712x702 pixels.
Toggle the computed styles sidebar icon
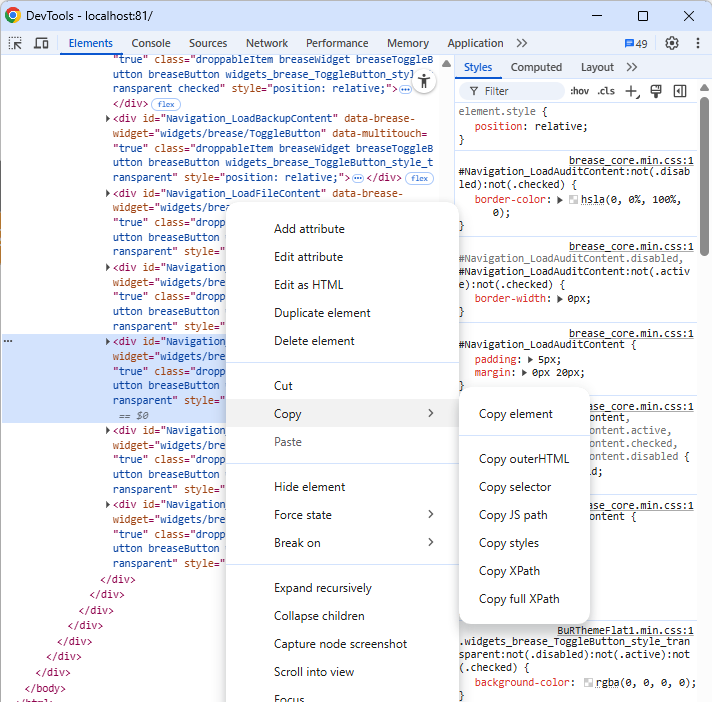680,91
